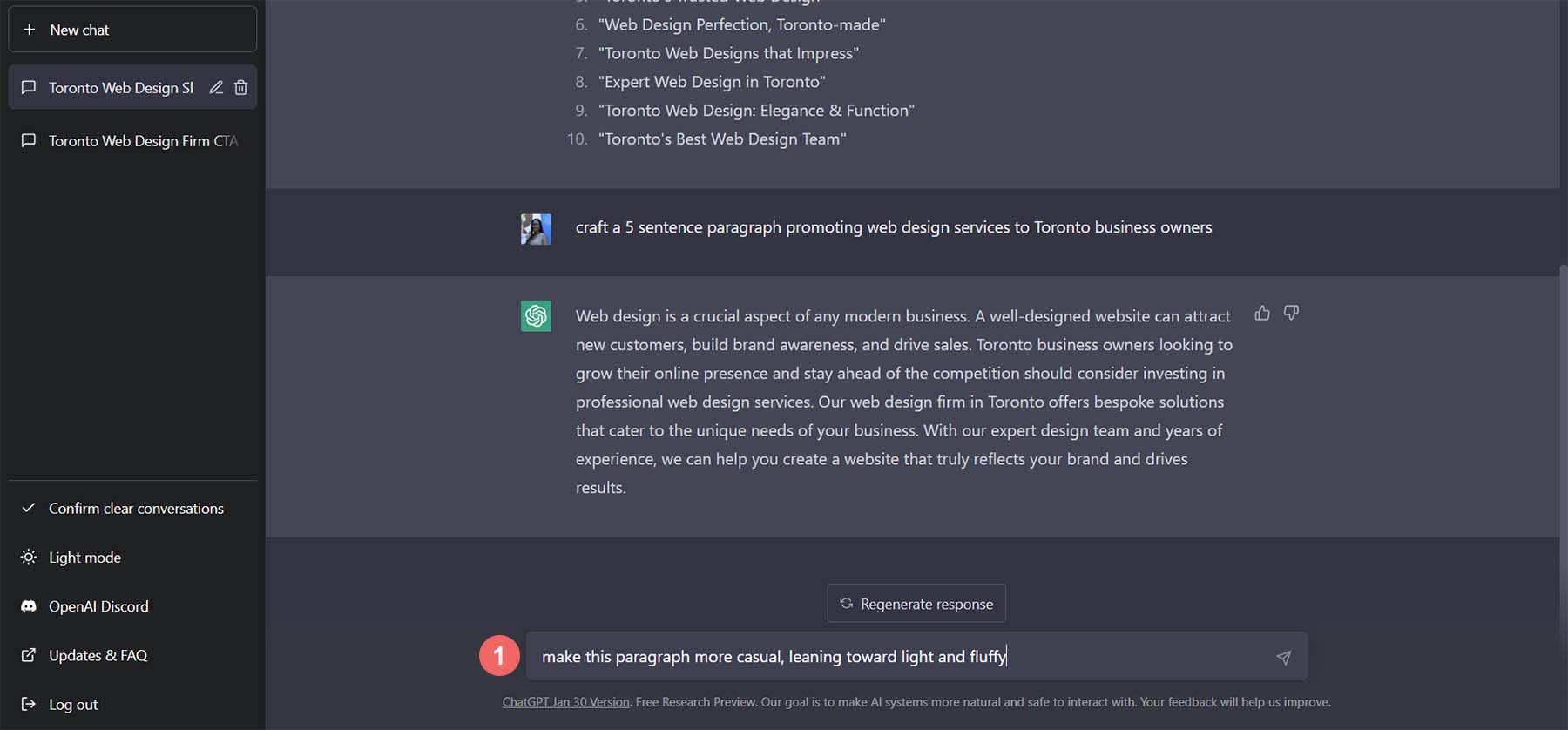Click the pencil edit icon on active chat
1568x730 pixels.
tap(216, 87)
